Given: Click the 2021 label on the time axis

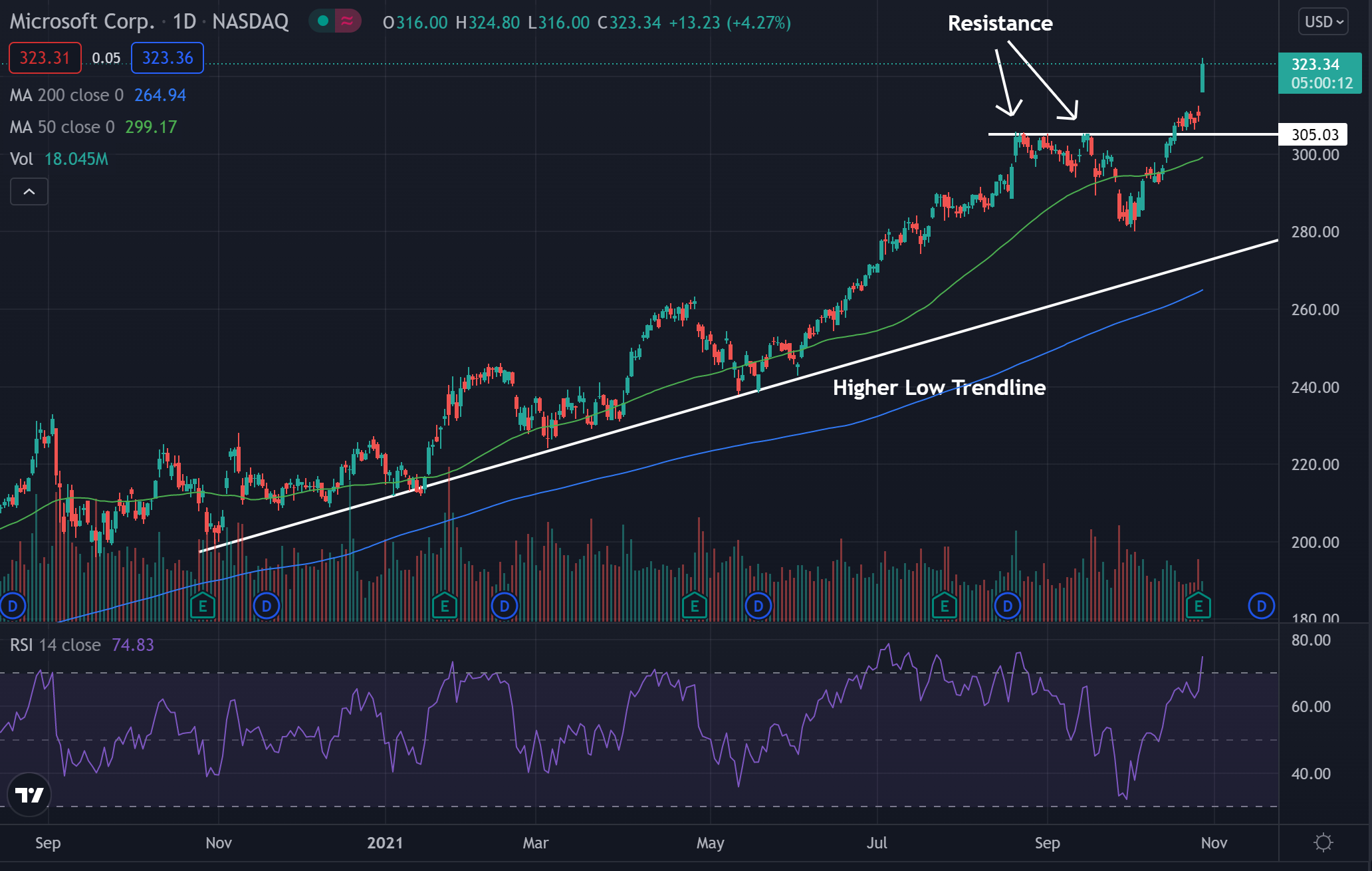Looking at the screenshot, I should [x=385, y=843].
